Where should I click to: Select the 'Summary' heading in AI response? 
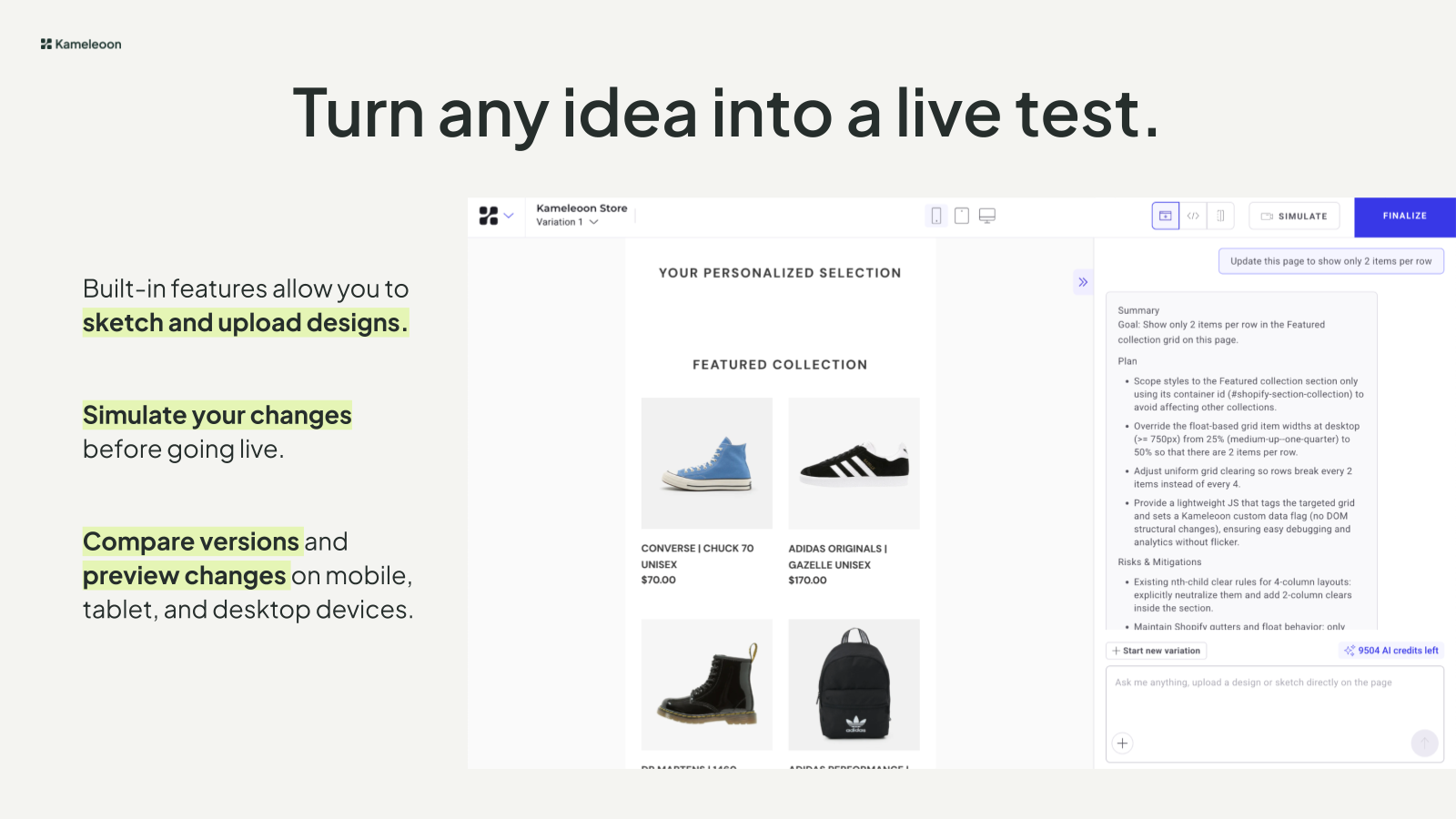click(x=1138, y=310)
